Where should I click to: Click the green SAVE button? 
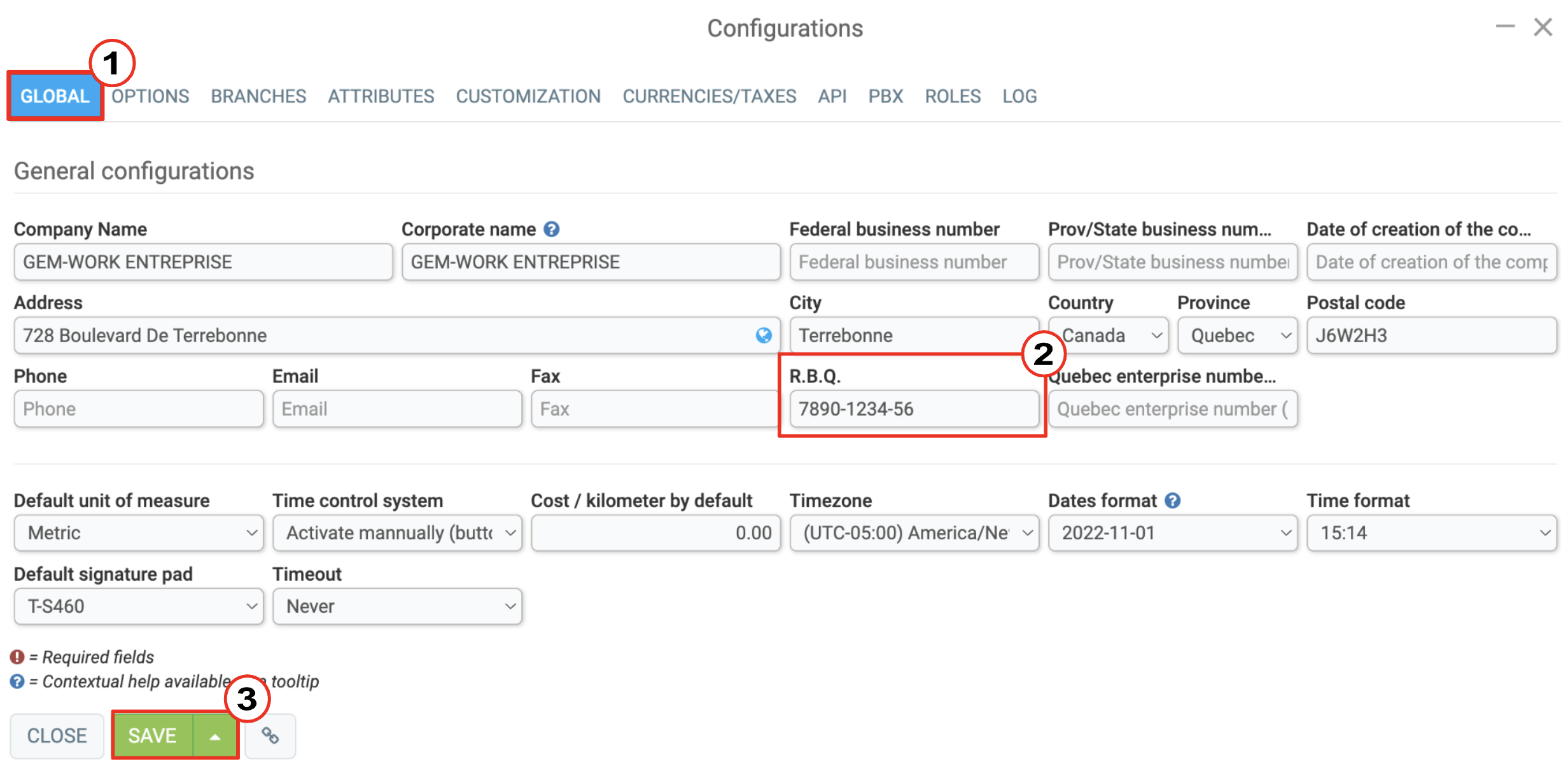153,736
